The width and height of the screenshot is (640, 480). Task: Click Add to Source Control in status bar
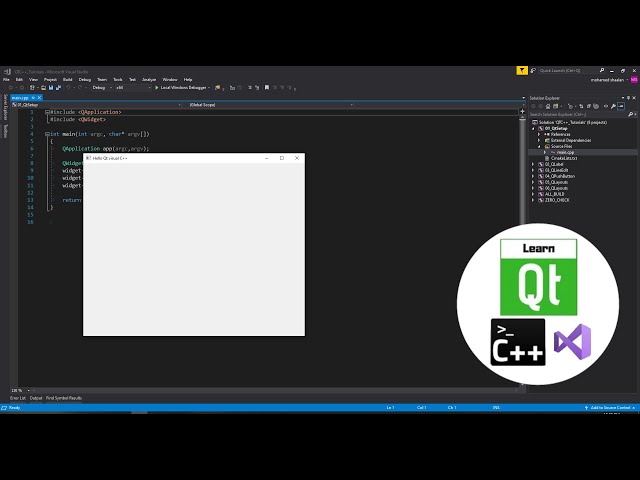coord(610,408)
